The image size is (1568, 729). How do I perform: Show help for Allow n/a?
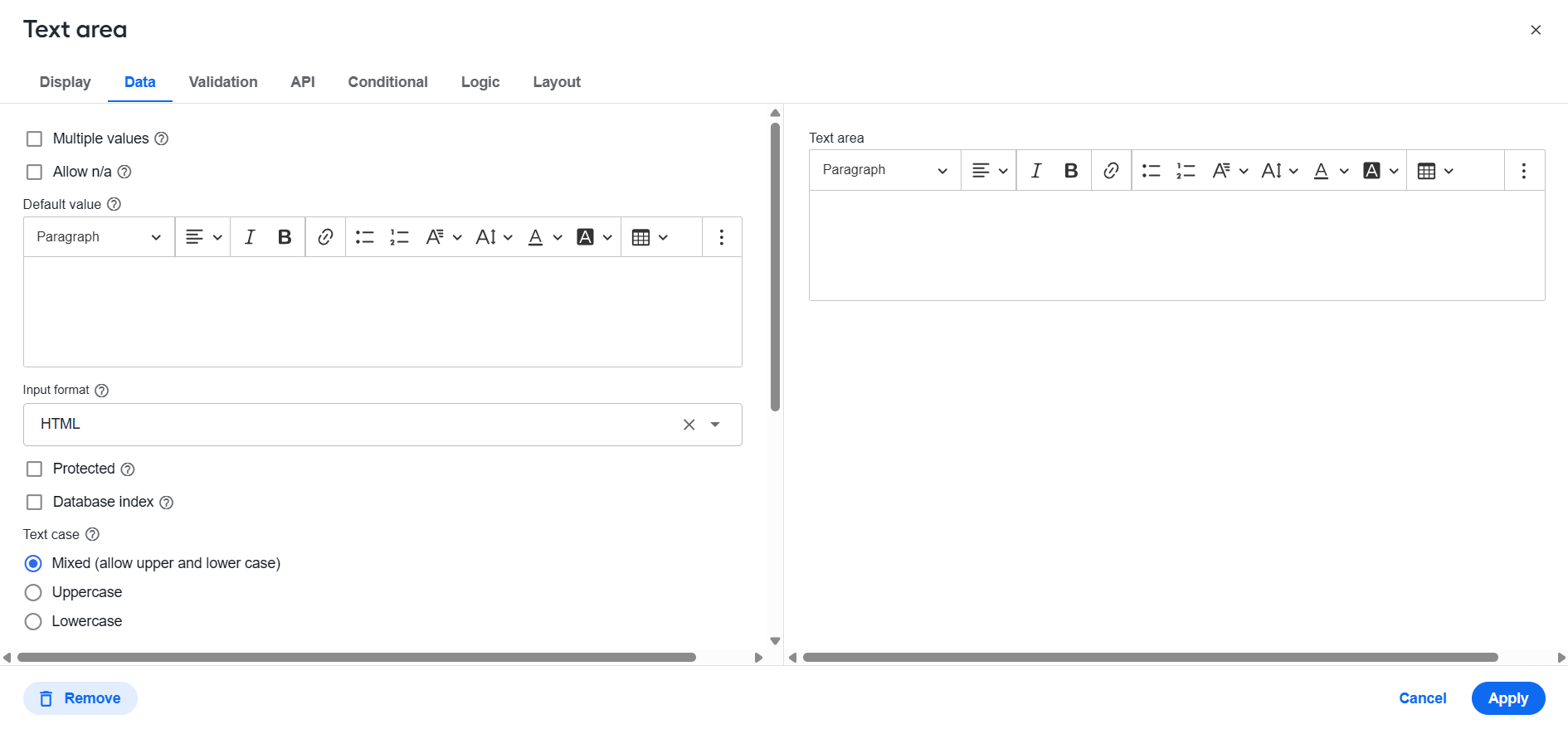124,172
